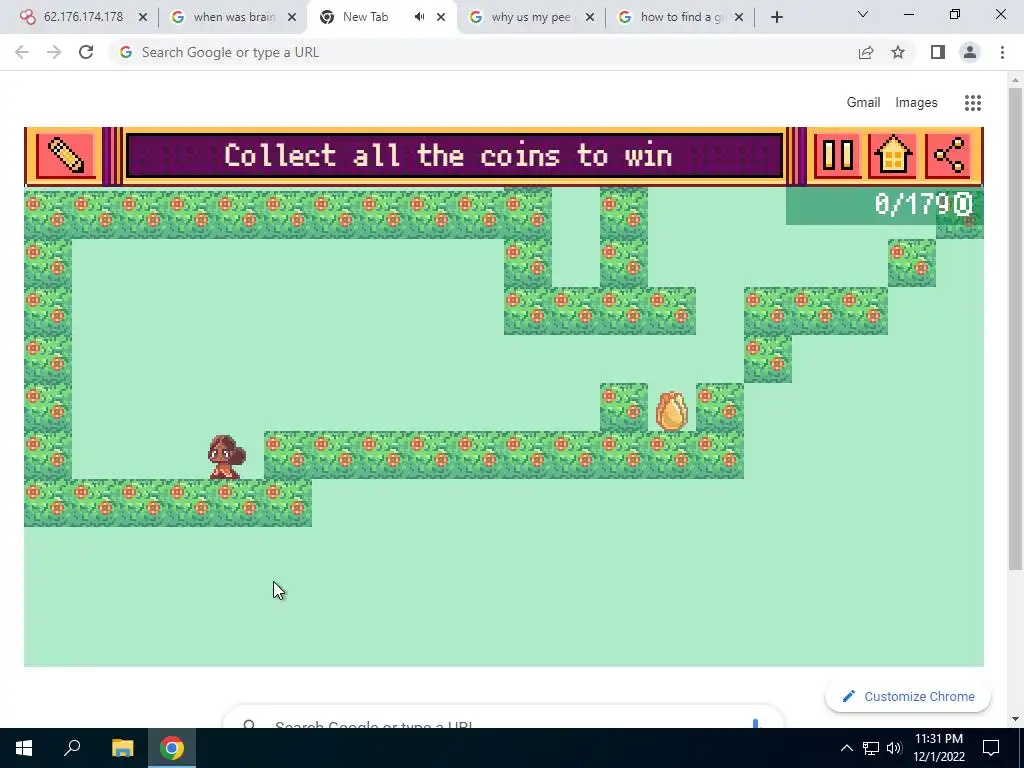
Task: Open Windows taskbar search
Action: 72,748
